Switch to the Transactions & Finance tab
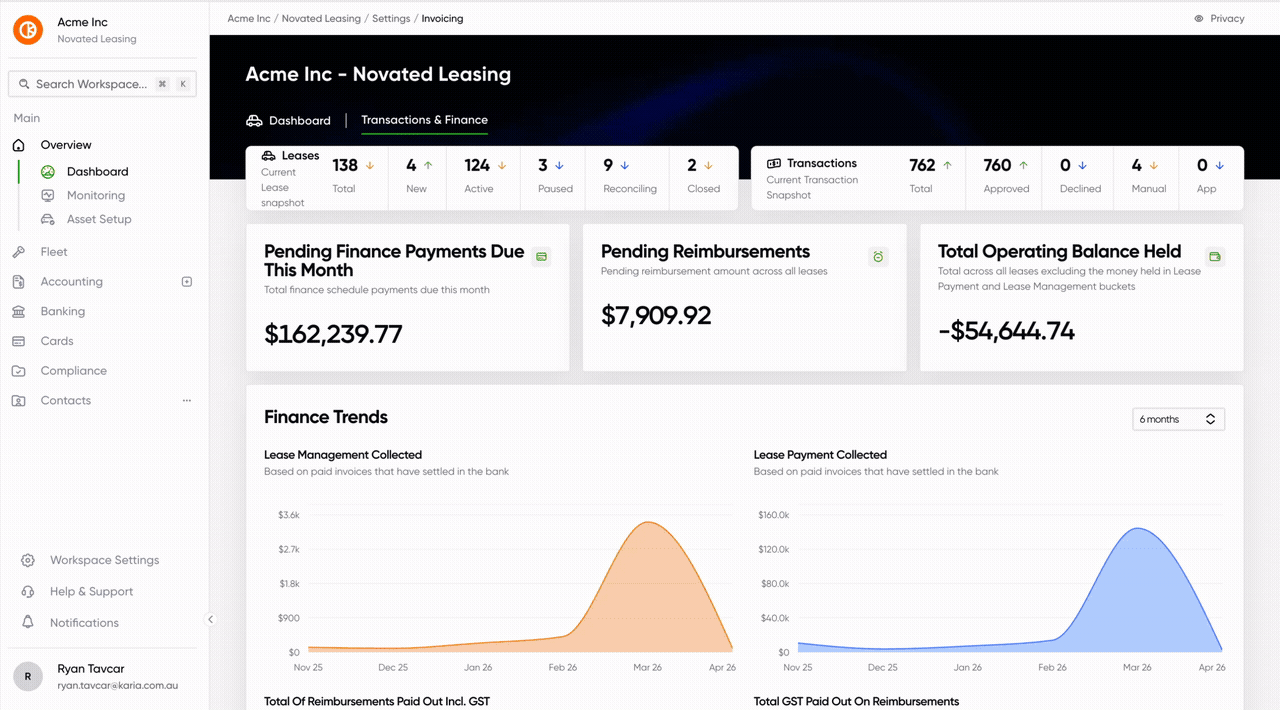The width and height of the screenshot is (1280, 710). (x=424, y=120)
